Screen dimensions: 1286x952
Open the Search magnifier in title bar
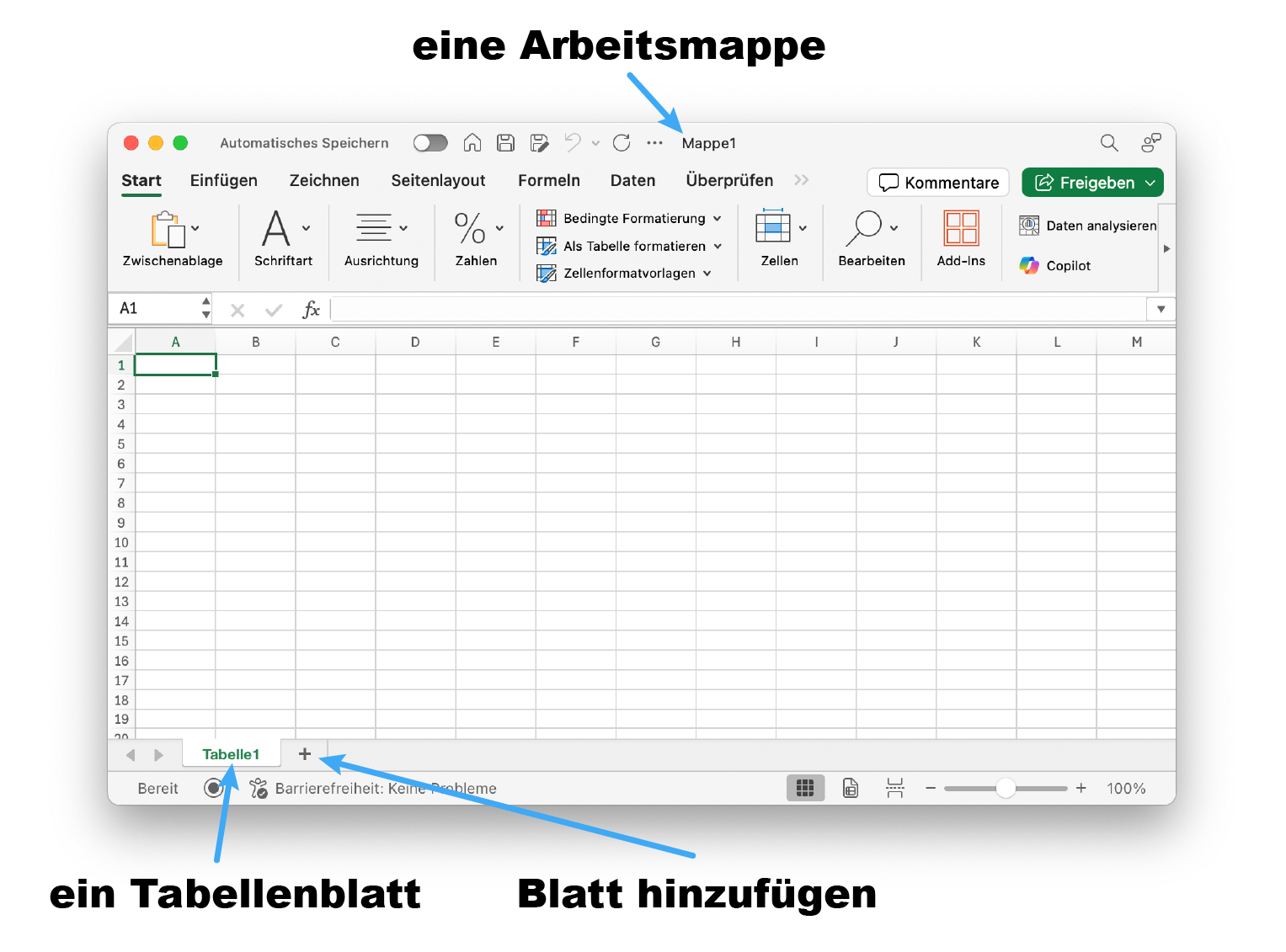click(1109, 143)
